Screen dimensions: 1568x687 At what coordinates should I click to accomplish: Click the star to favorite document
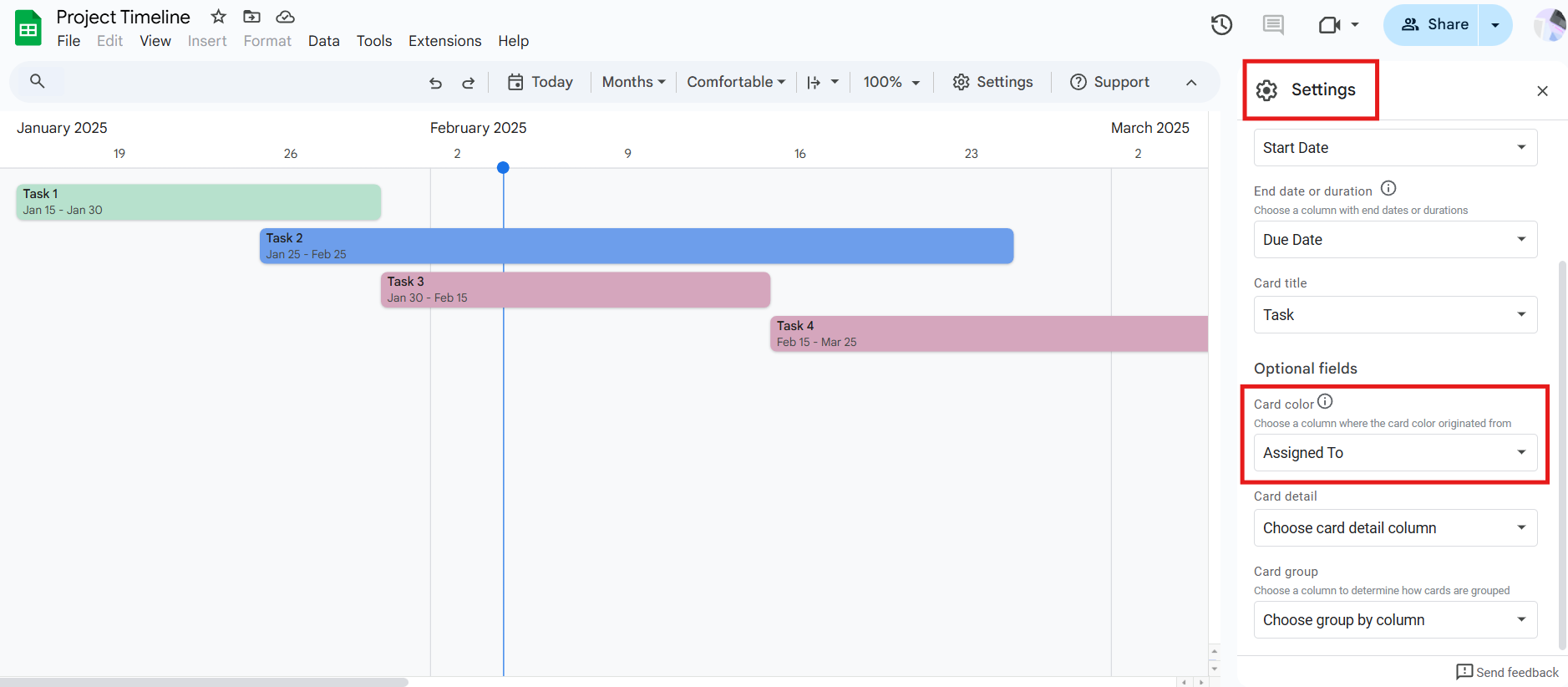pyautogui.click(x=218, y=17)
